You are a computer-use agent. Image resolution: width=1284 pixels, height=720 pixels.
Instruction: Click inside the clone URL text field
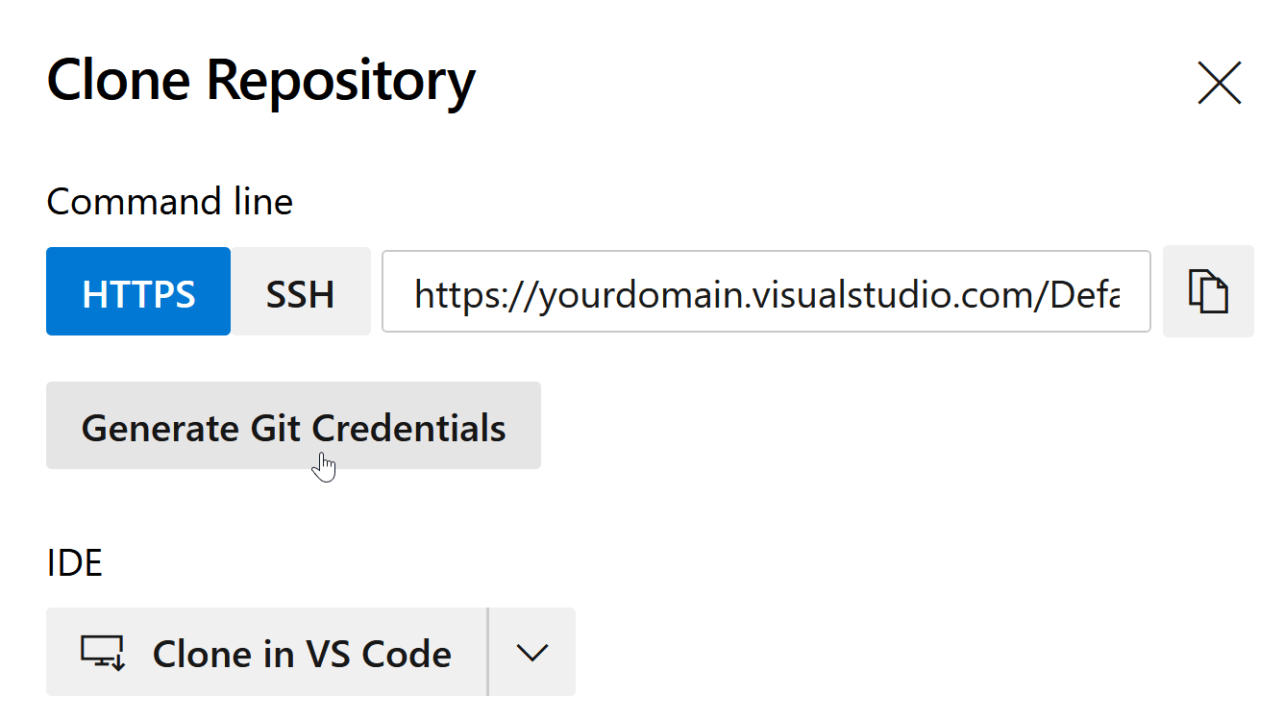click(766, 291)
